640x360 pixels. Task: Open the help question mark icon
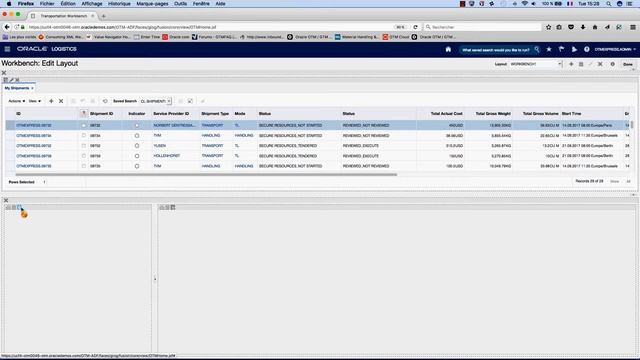(587, 49)
